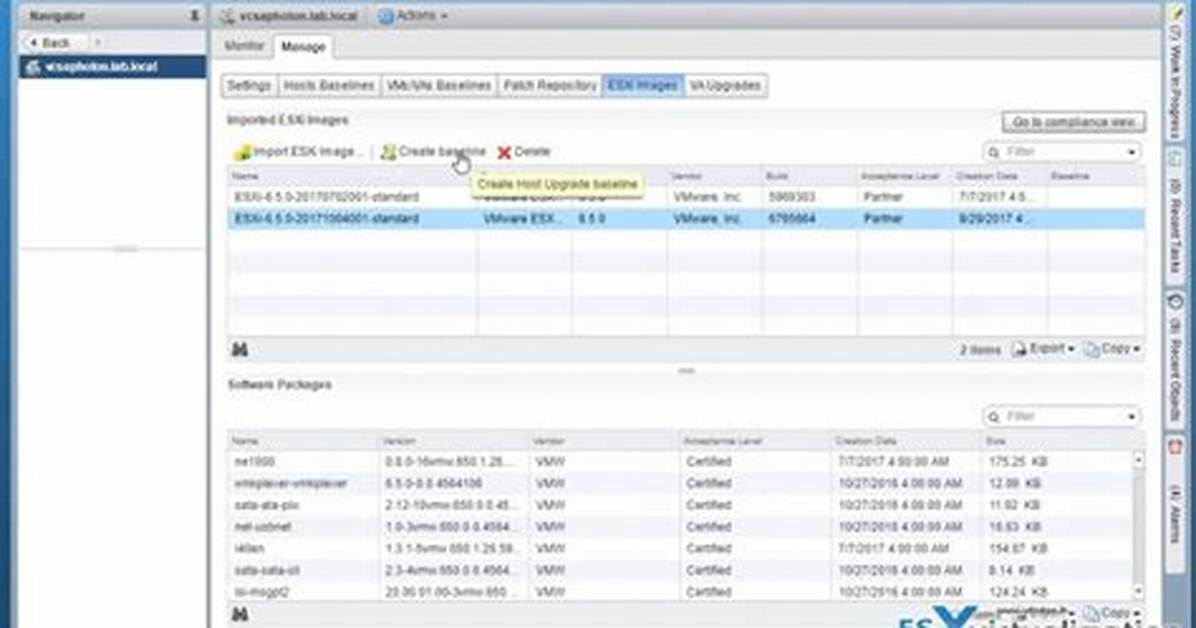Screen dimensions: 1196x628
Task: Click the Copy icon in packages footer
Action: [1092, 614]
